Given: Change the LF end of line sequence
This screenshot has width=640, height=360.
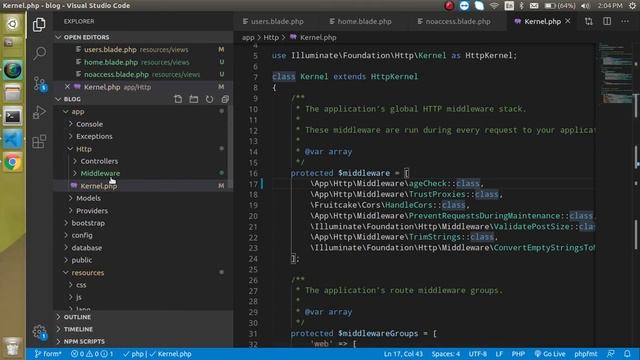Looking at the screenshot, I should coord(499,354).
